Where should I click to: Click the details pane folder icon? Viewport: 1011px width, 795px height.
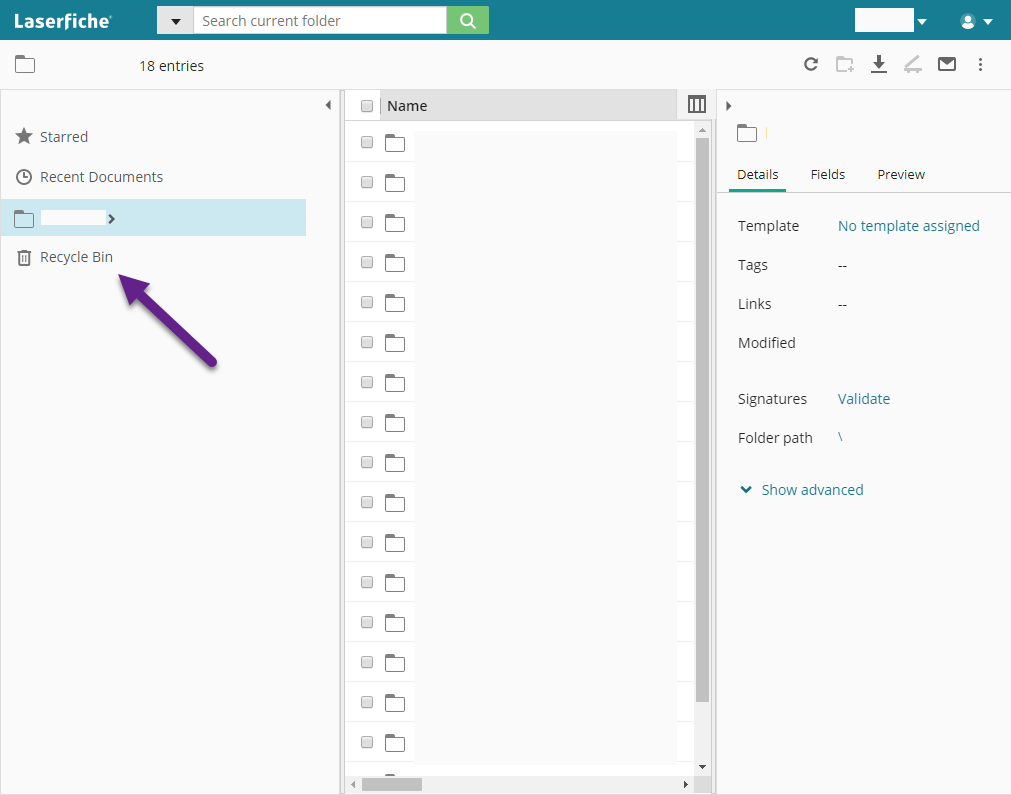pyautogui.click(x=747, y=133)
